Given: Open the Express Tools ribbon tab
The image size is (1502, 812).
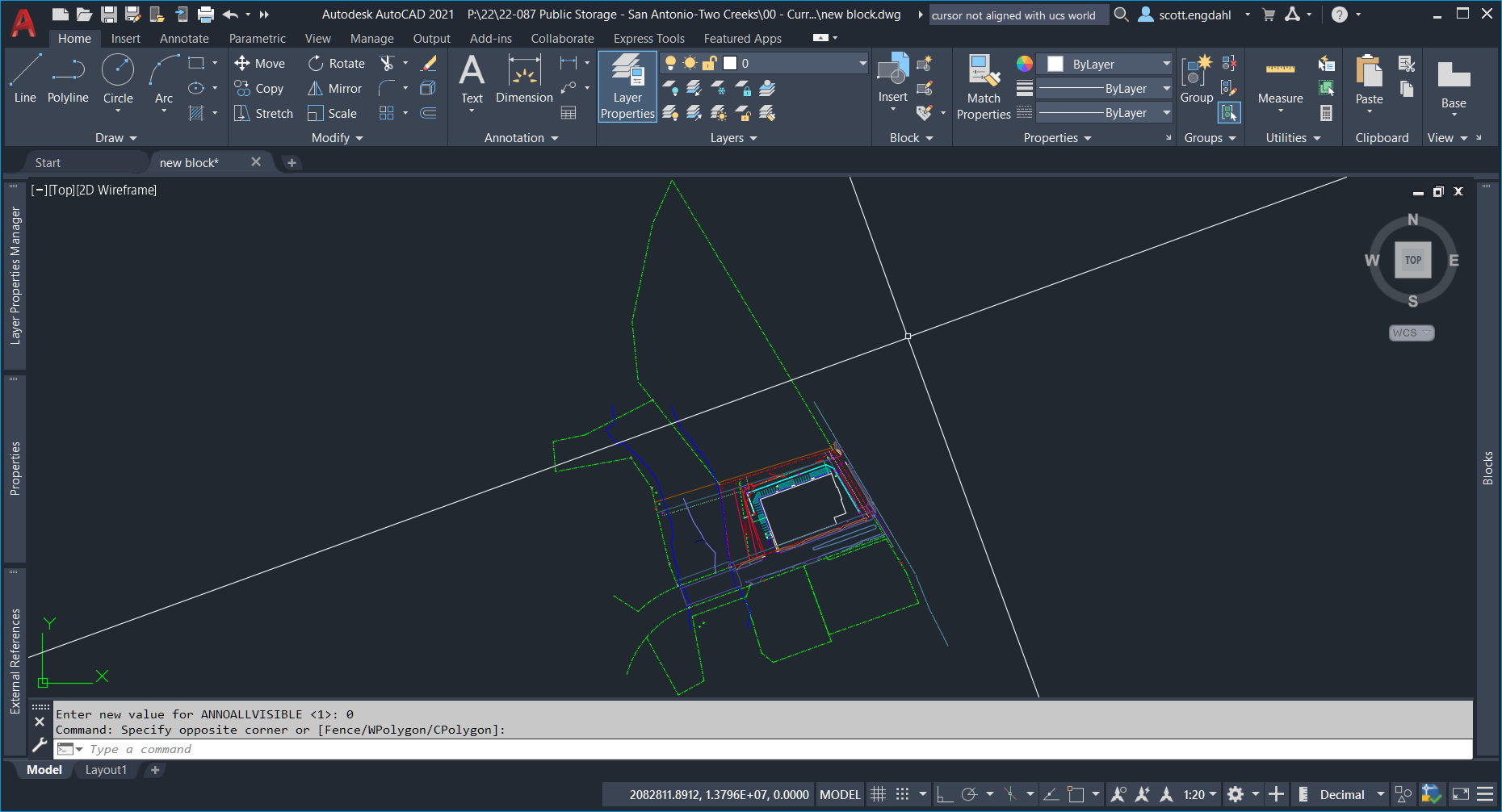Looking at the screenshot, I should (x=648, y=38).
